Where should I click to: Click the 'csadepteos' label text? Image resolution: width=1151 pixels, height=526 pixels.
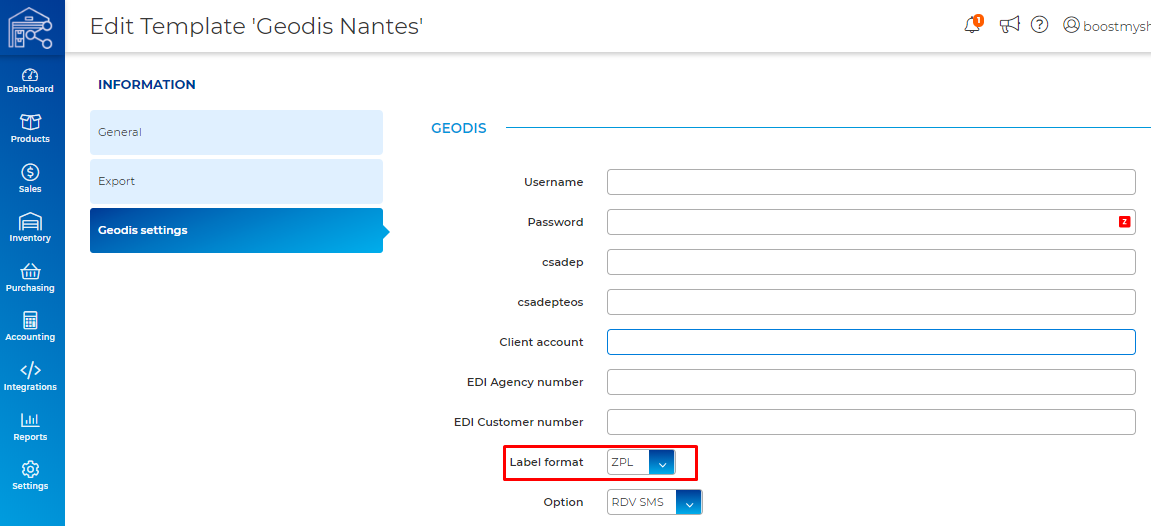[551, 302]
